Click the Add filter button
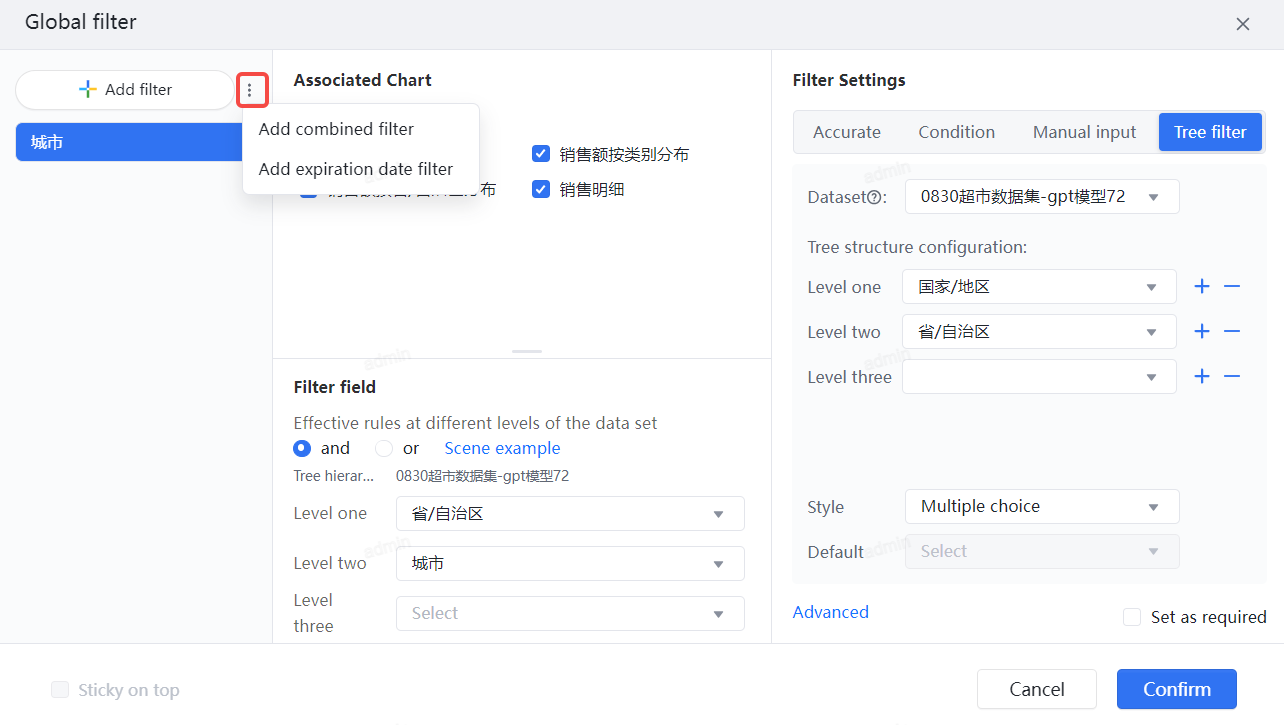Screen dimensions: 1284x725 125,90
